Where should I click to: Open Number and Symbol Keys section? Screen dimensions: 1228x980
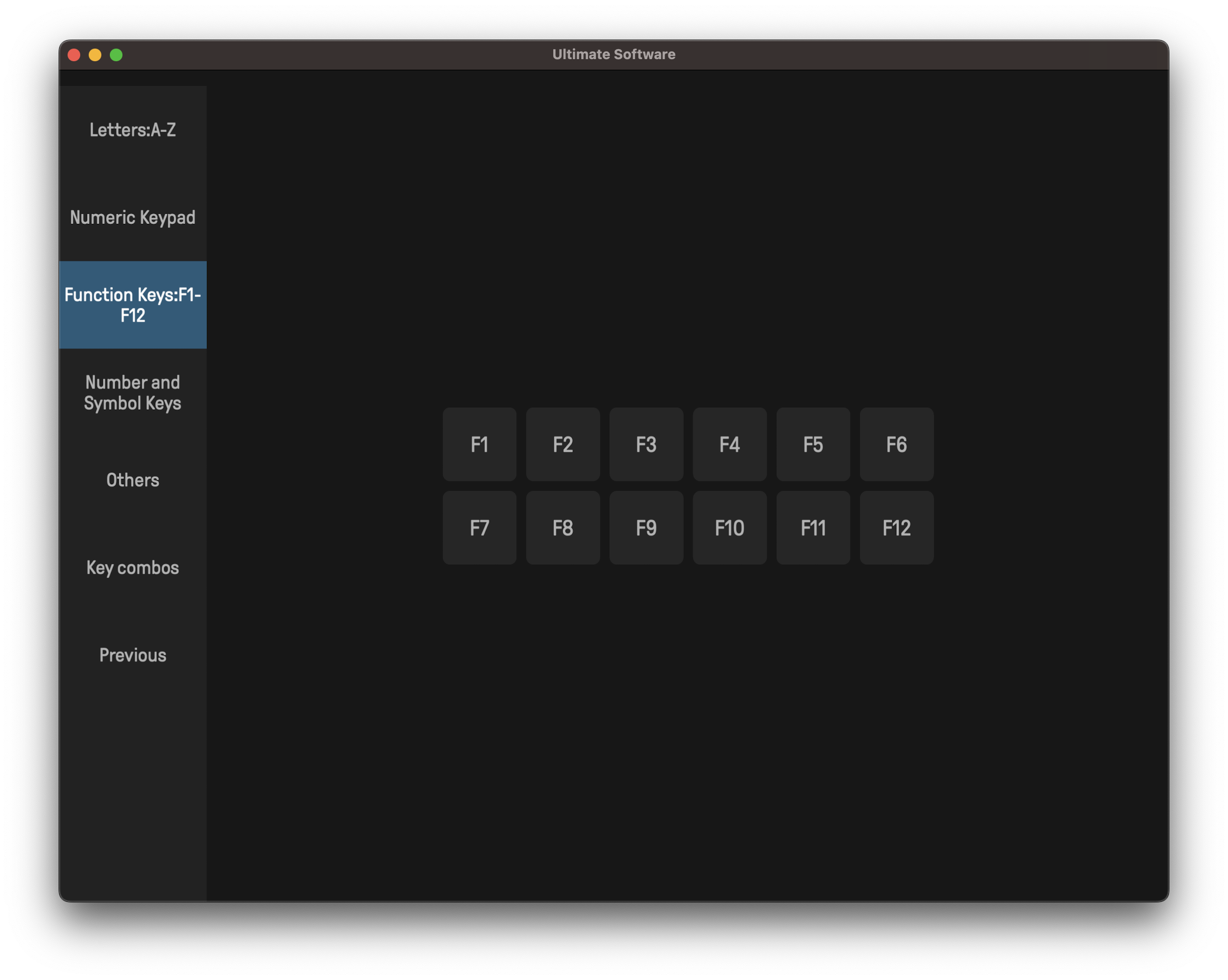[x=133, y=392]
